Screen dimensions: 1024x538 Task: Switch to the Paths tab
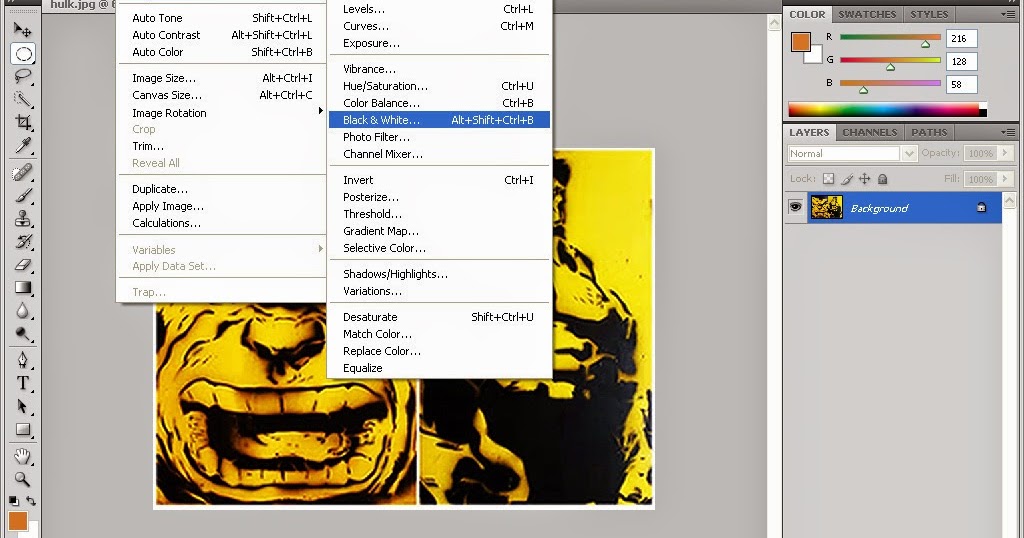(x=929, y=133)
